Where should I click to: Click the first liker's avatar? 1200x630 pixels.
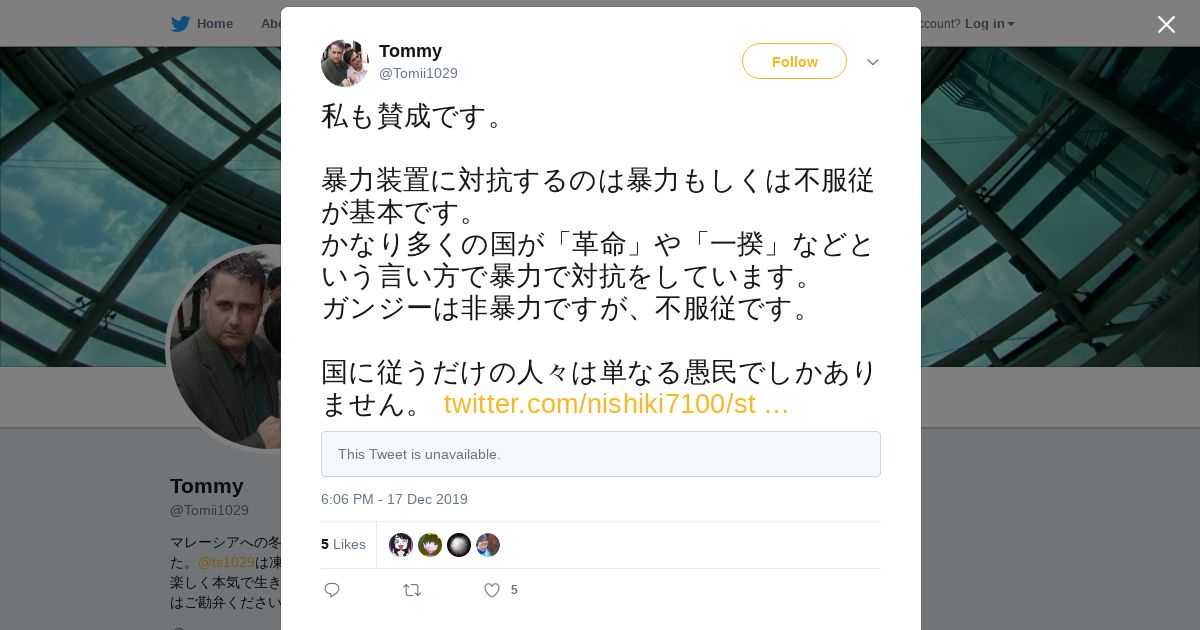pyautogui.click(x=401, y=545)
